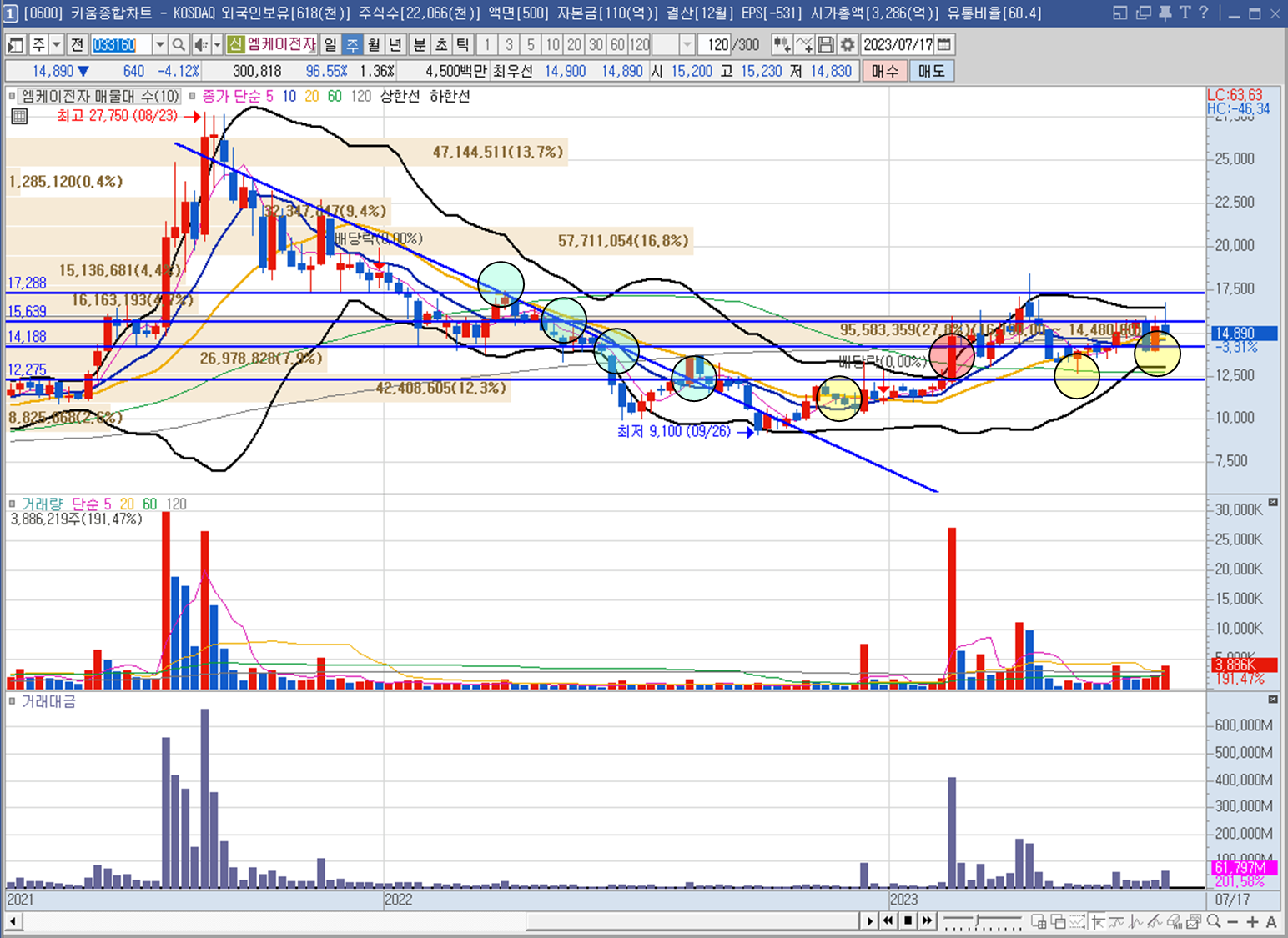Click the 엠케이전자 매물대 수(10) indicator label

click(101, 96)
